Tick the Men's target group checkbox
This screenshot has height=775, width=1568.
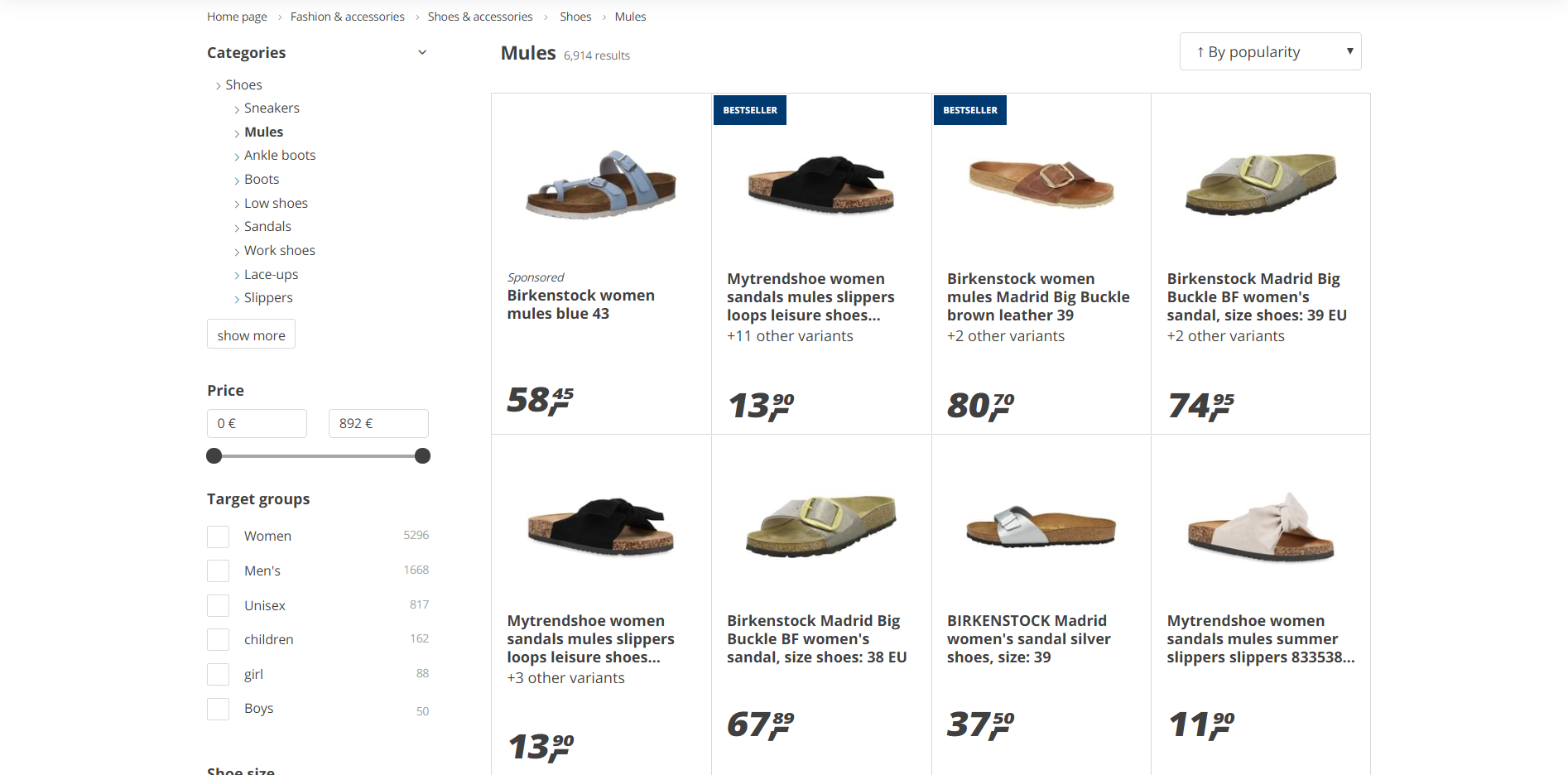click(x=219, y=571)
